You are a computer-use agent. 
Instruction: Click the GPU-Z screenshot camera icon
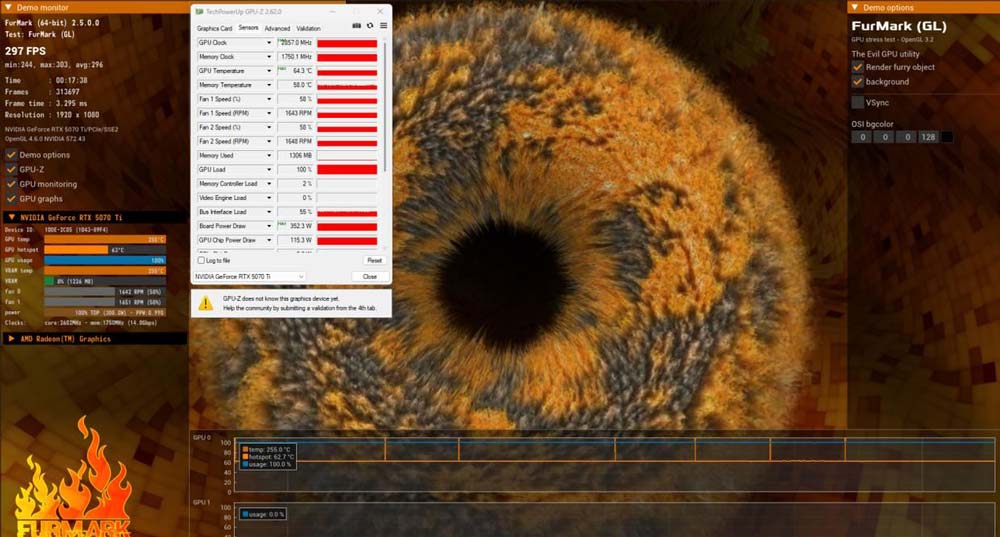click(x=357, y=26)
